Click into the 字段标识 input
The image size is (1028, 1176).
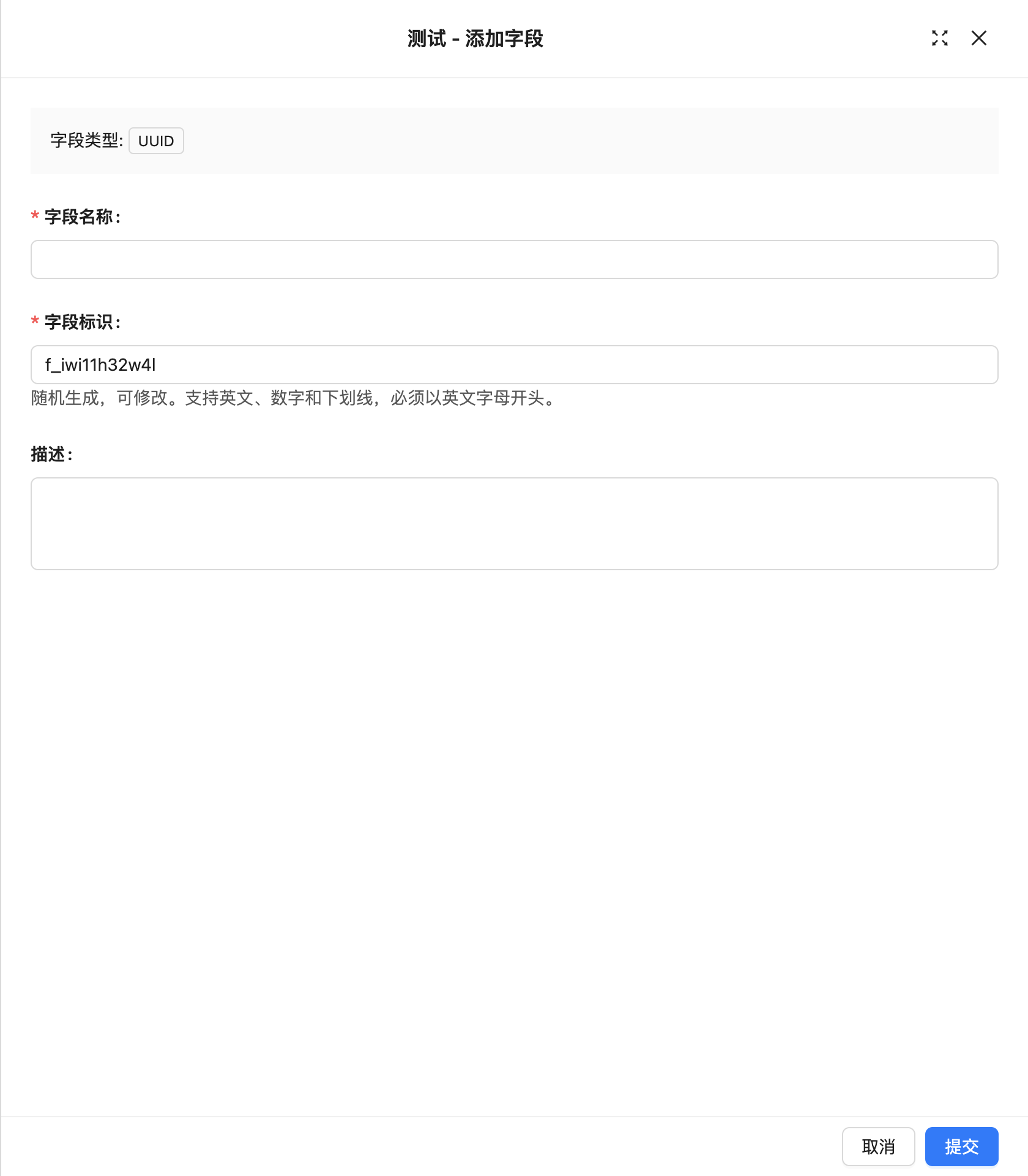pyautogui.click(x=514, y=365)
